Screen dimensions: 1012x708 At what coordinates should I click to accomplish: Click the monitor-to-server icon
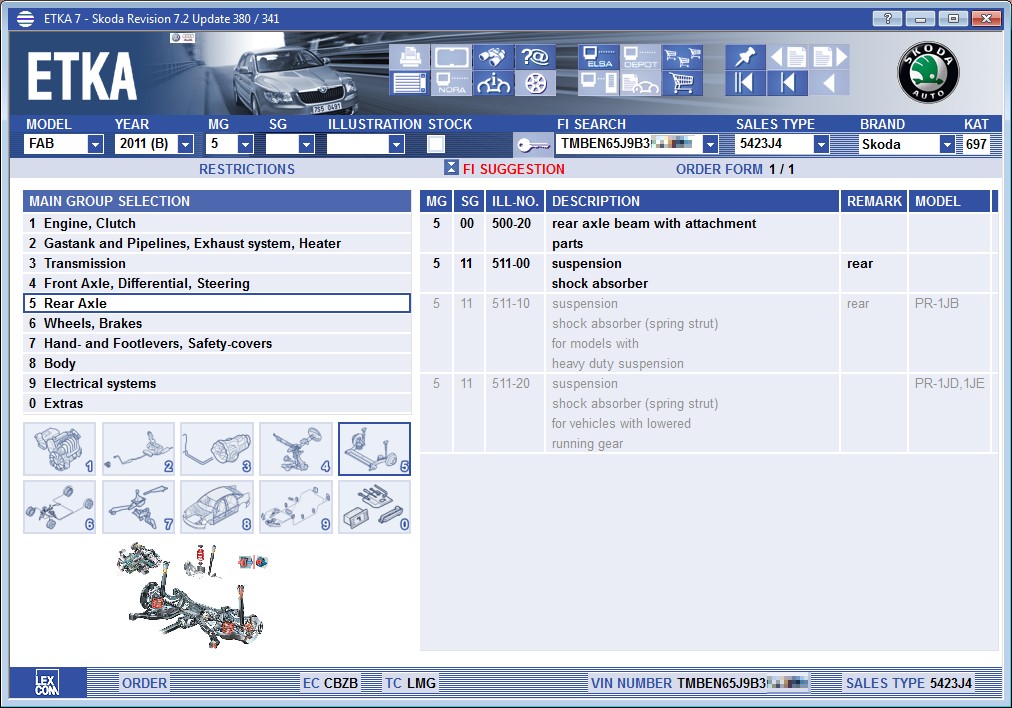598,83
